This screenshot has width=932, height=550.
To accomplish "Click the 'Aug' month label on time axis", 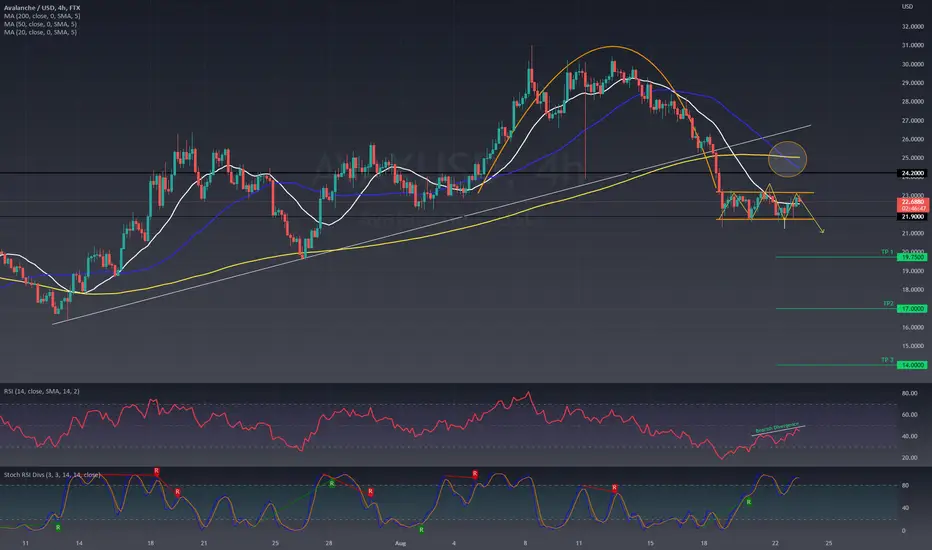I will coord(401,543).
